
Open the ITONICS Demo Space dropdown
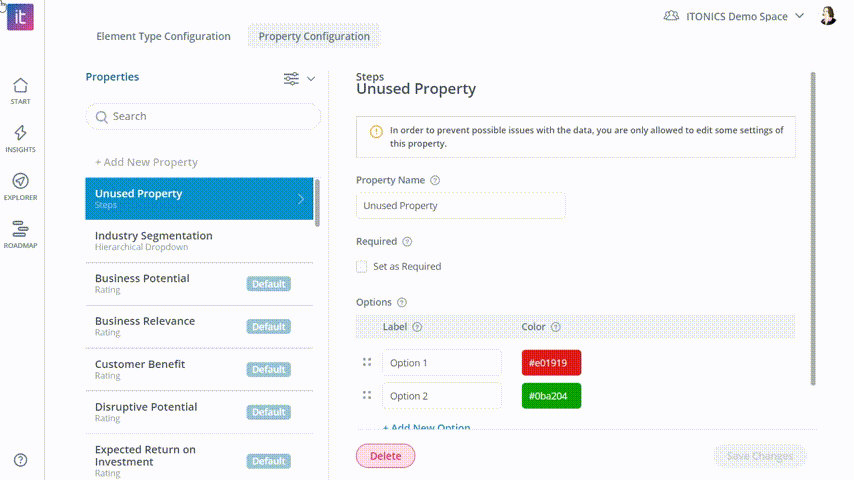tap(734, 16)
